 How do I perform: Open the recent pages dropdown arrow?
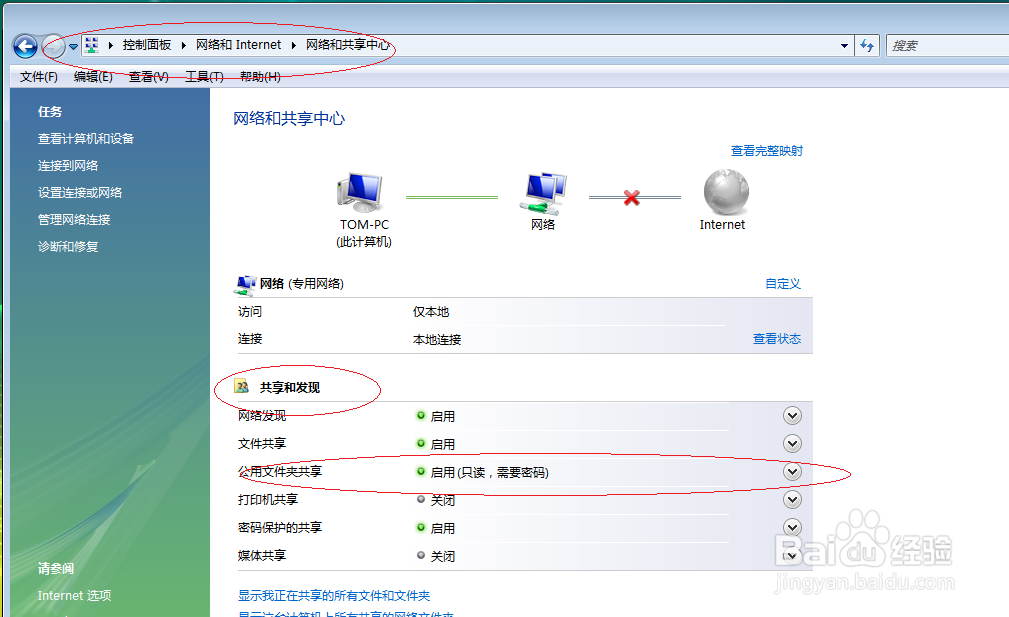pyautogui.click(x=73, y=46)
